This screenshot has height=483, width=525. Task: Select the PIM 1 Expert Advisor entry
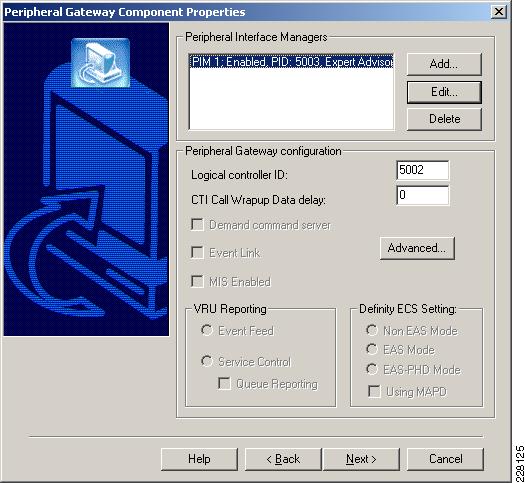point(291,62)
